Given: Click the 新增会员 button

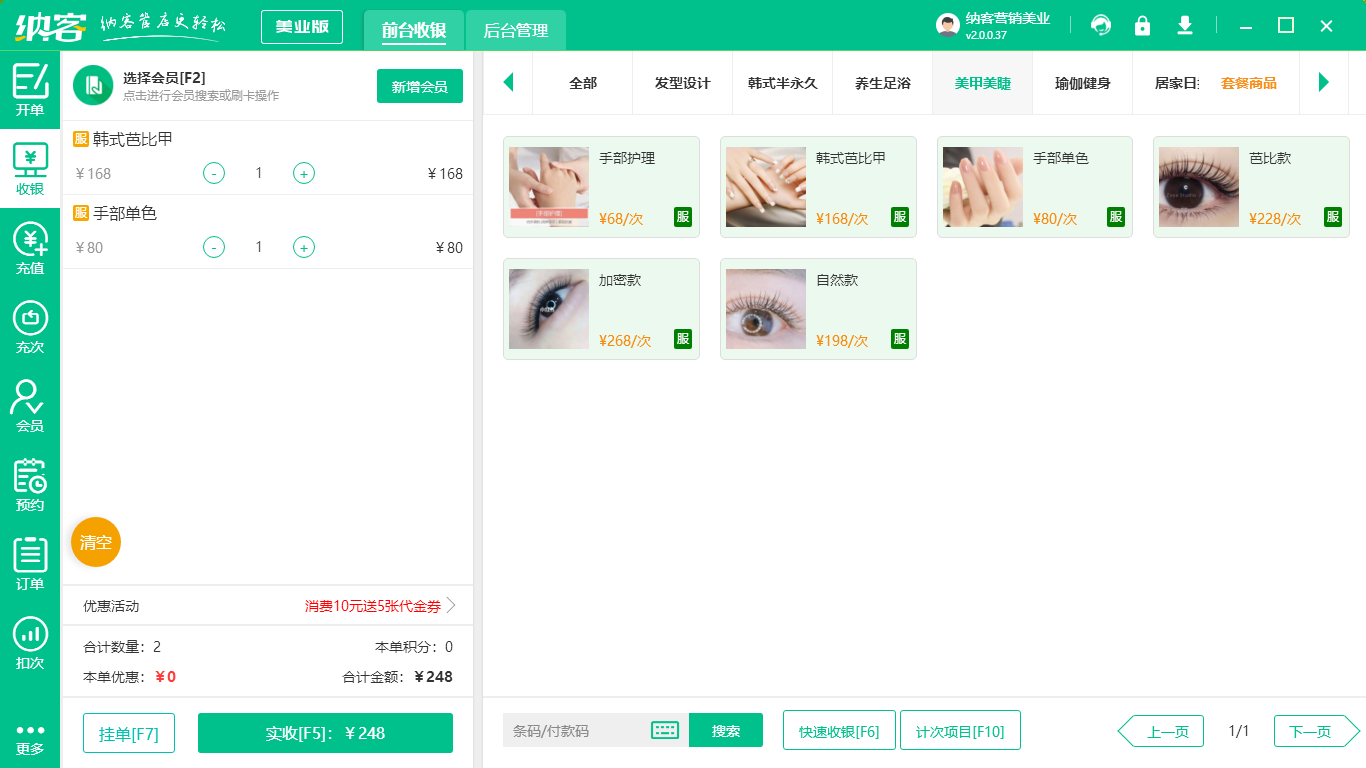Looking at the screenshot, I should coord(419,87).
